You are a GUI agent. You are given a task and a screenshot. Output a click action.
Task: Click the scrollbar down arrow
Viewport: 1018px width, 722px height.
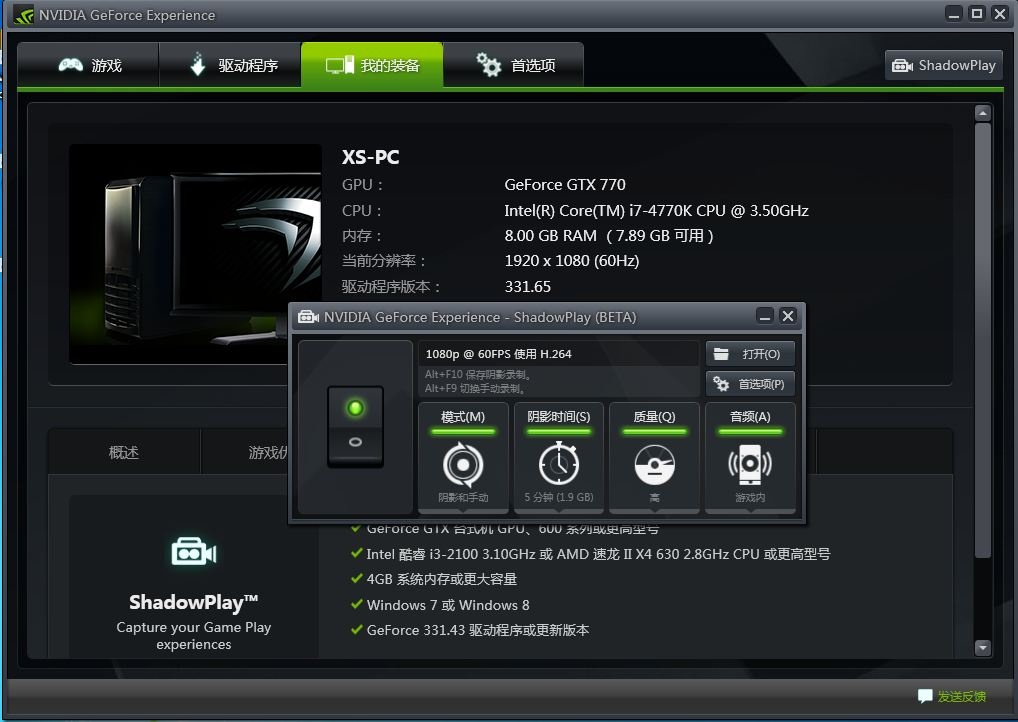click(982, 648)
